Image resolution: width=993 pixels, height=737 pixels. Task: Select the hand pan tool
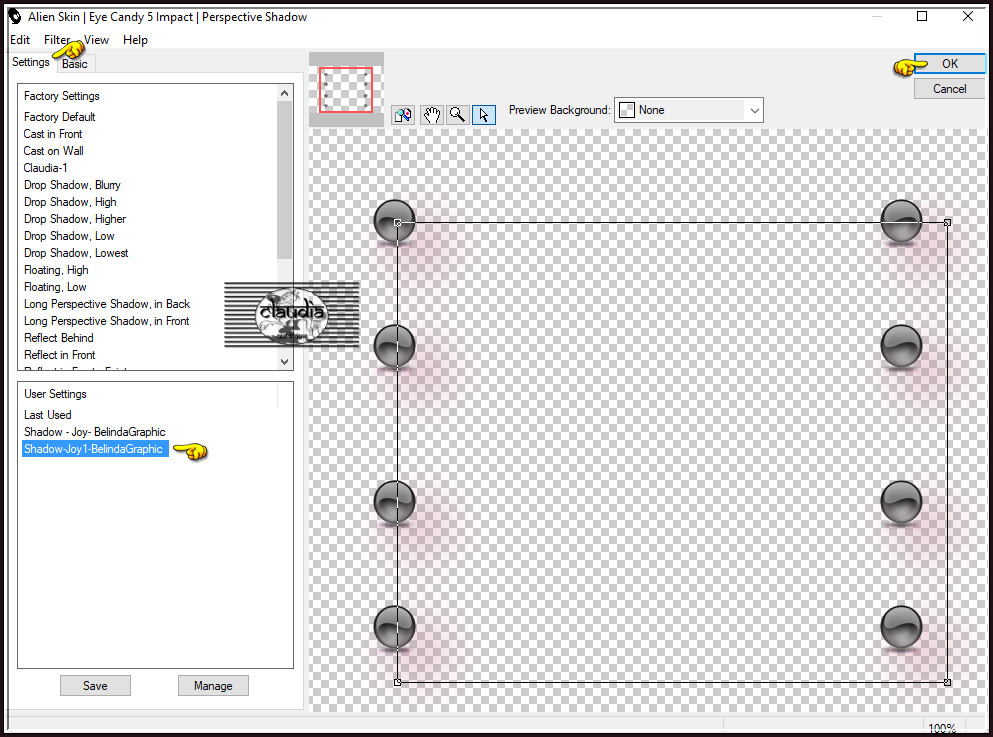(431, 115)
